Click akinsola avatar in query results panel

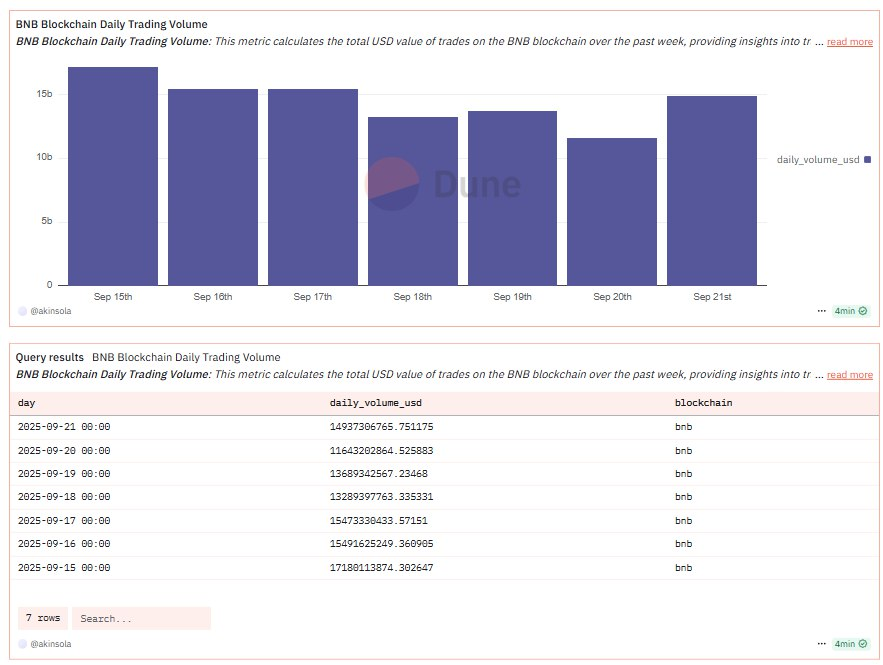23,644
